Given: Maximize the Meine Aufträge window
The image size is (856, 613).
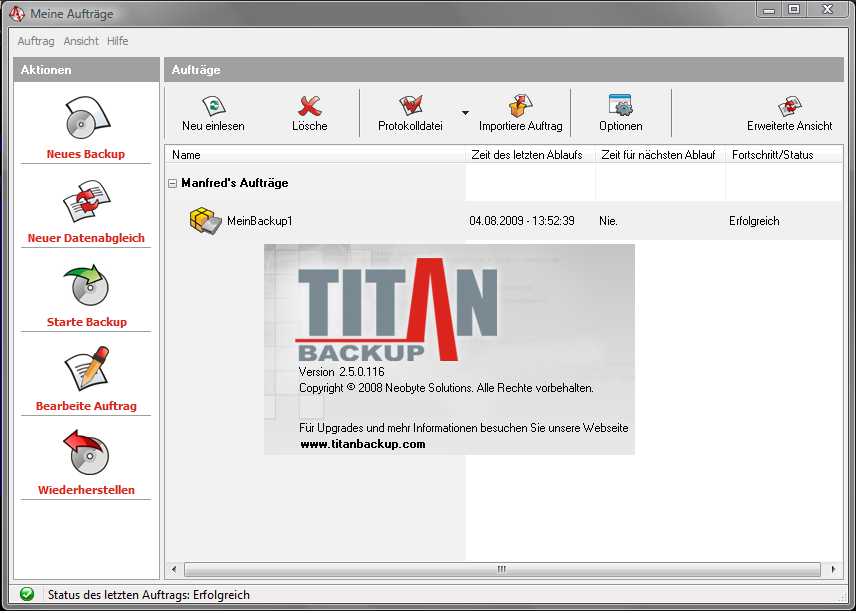Looking at the screenshot, I should pos(794,10).
